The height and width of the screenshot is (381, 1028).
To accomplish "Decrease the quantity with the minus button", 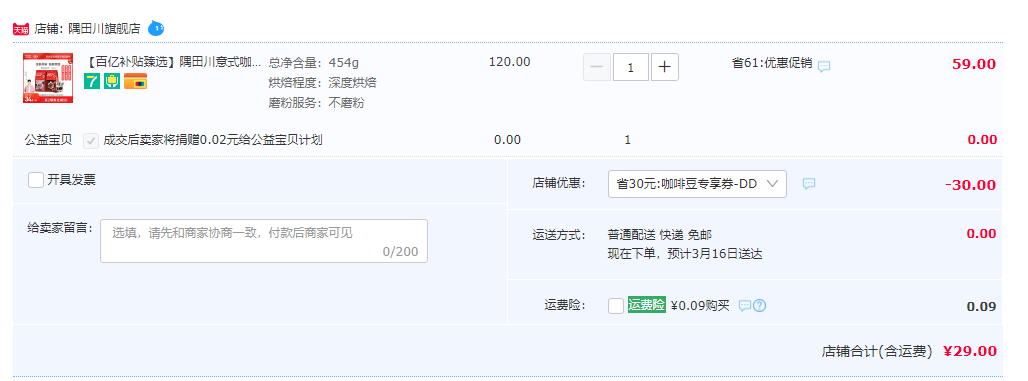I will (597, 67).
